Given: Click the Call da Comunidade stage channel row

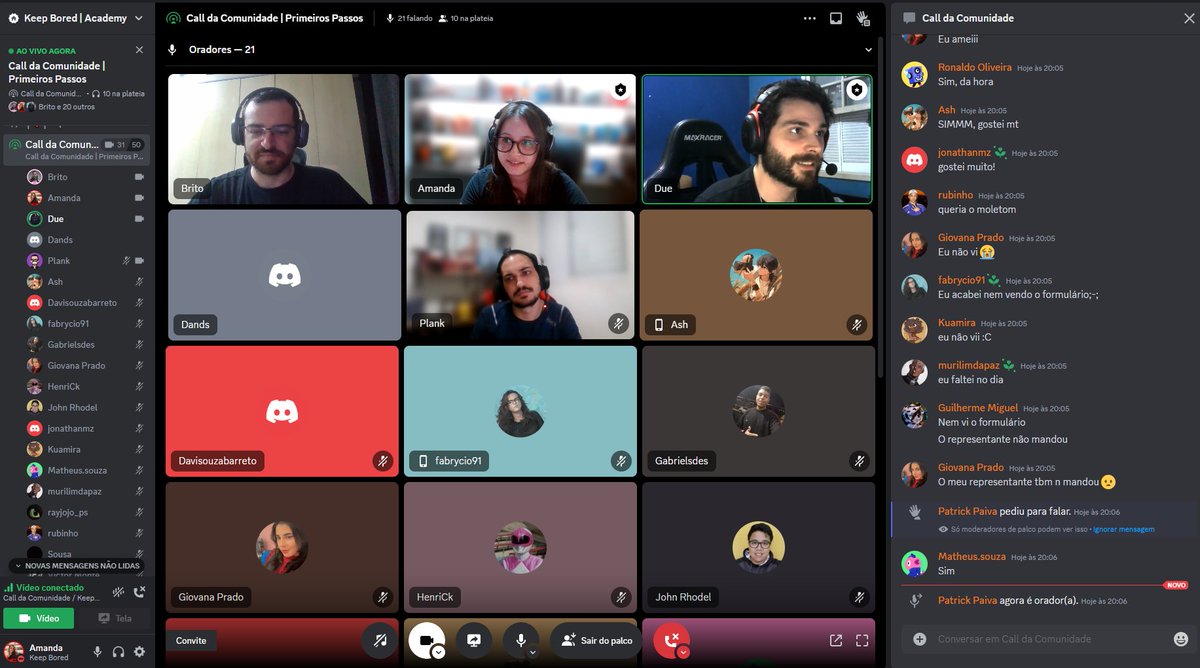Looking at the screenshot, I should (x=77, y=149).
